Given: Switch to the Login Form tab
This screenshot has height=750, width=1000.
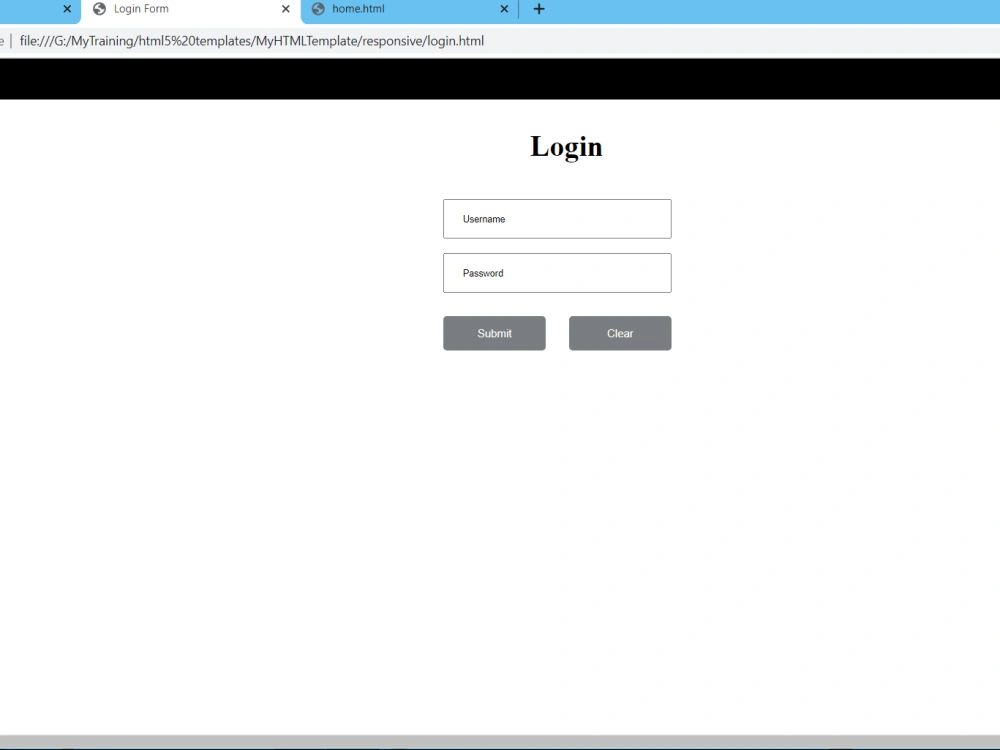Looking at the screenshot, I should coord(190,9).
